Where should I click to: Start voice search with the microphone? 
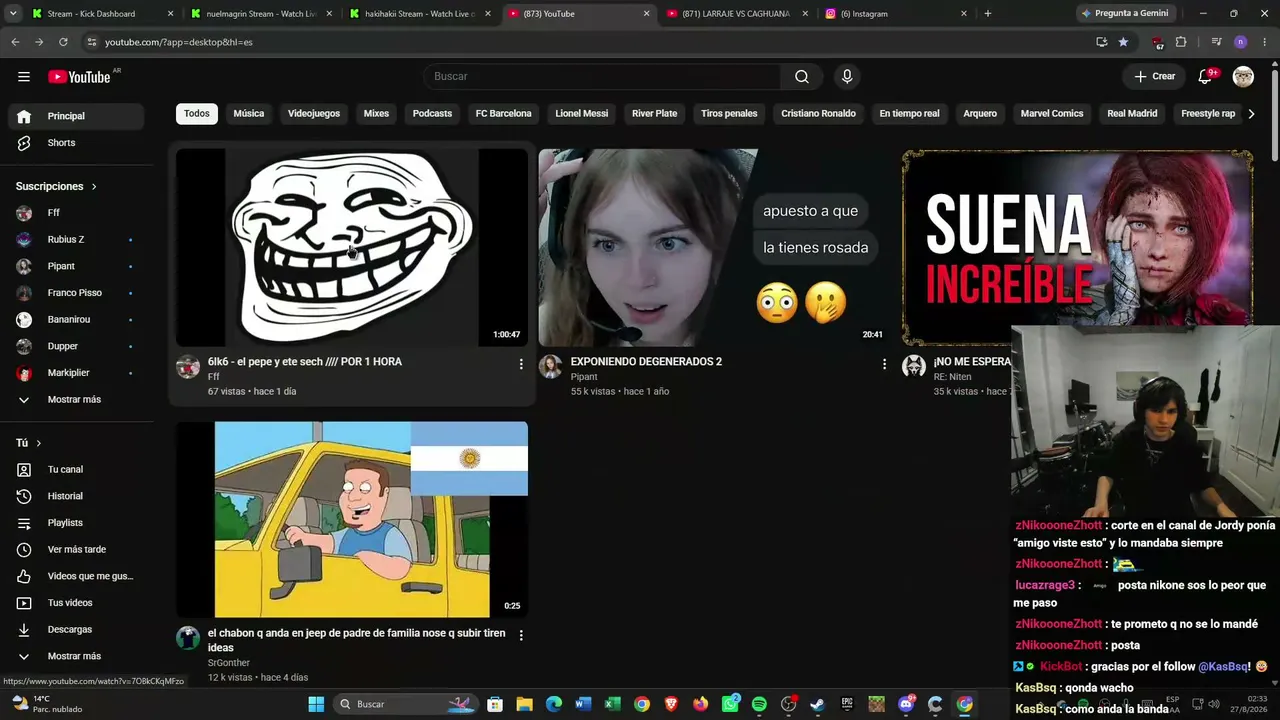click(x=847, y=77)
